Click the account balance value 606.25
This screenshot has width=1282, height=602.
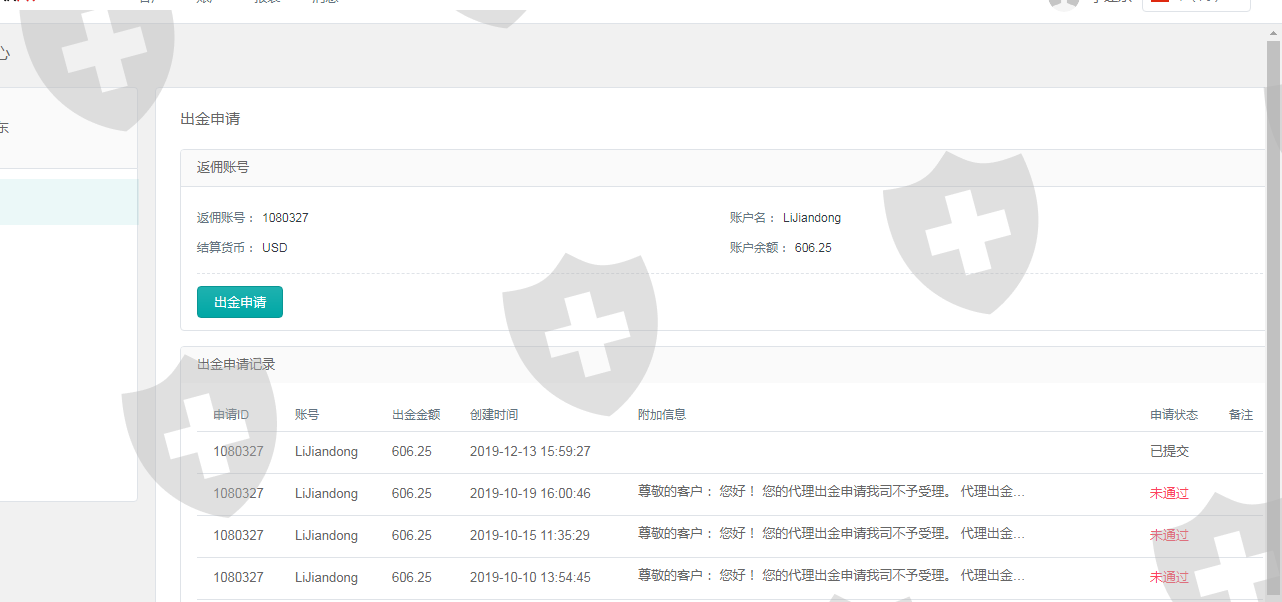[813, 248]
